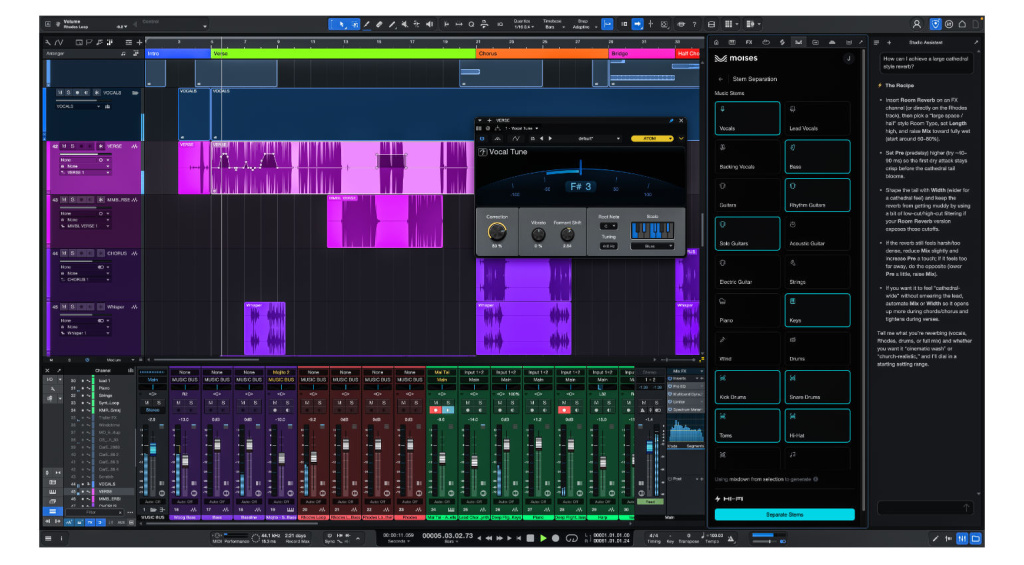1024x565 pixels.
Task: Adjust the Formant Shift knob
Action: pyautogui.click(x=567, y=234)
